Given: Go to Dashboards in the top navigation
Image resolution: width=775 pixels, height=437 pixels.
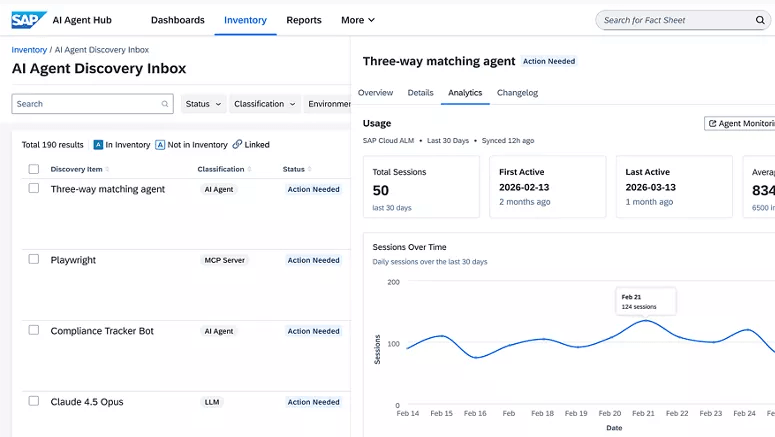Looking at the screenshot, I should [177, 20].
